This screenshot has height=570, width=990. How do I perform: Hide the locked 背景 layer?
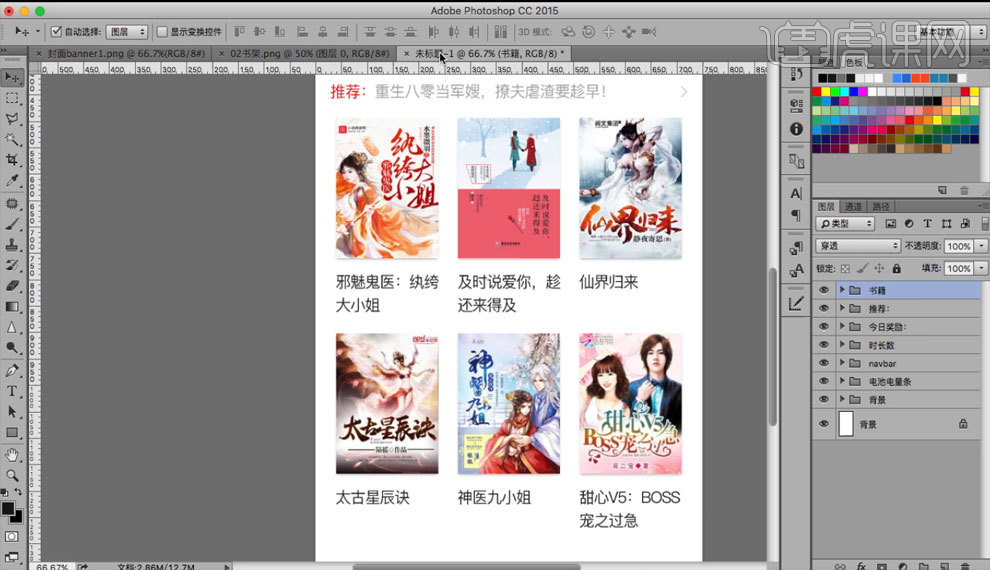[x=823, y=424]
